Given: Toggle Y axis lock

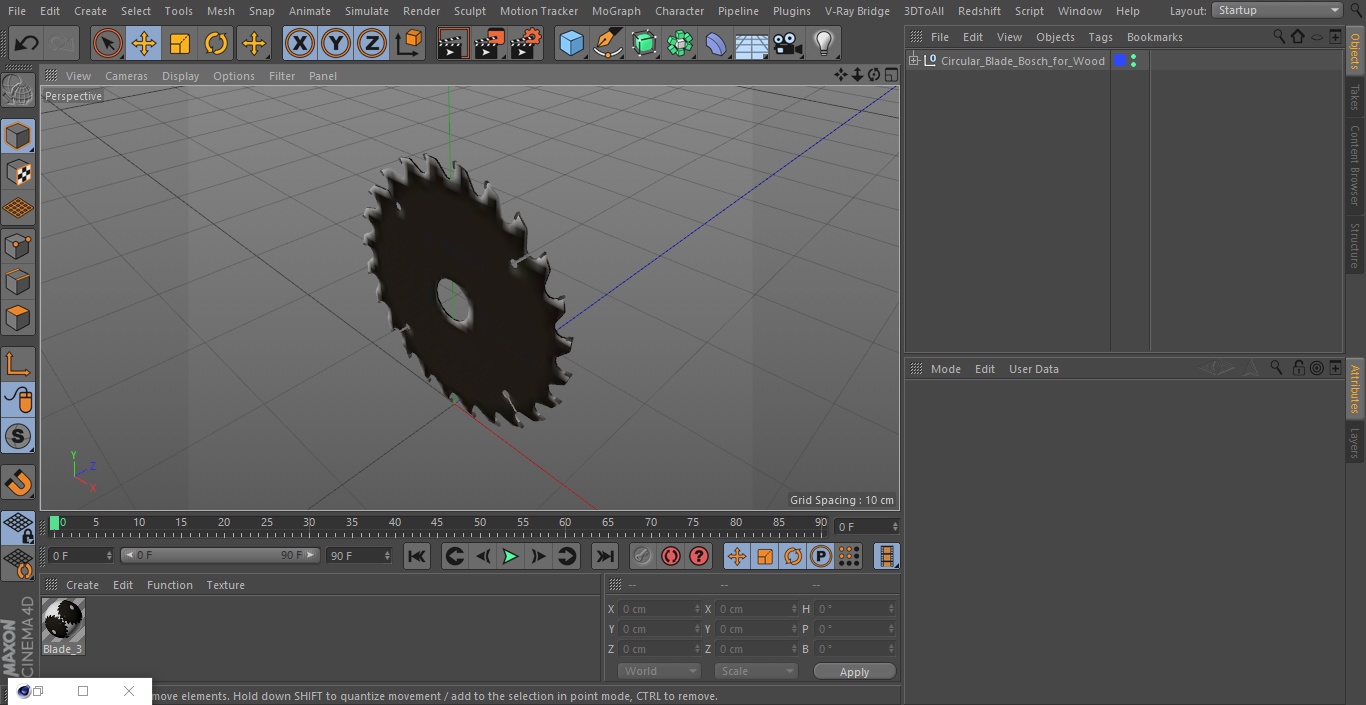Looking at the screenshot, I should (x=336, y=44).
